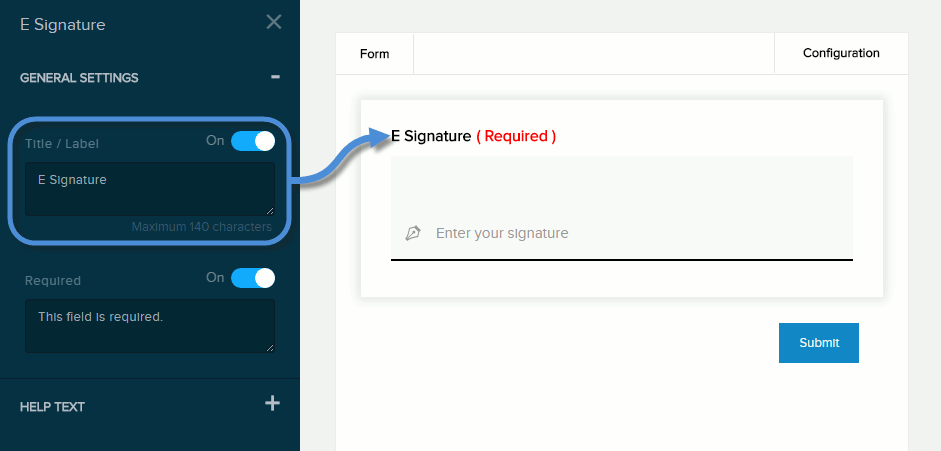The height and width of the screenshot is (451, 941).
Task: Switch to the Form tab
Action: coord(374,54)
